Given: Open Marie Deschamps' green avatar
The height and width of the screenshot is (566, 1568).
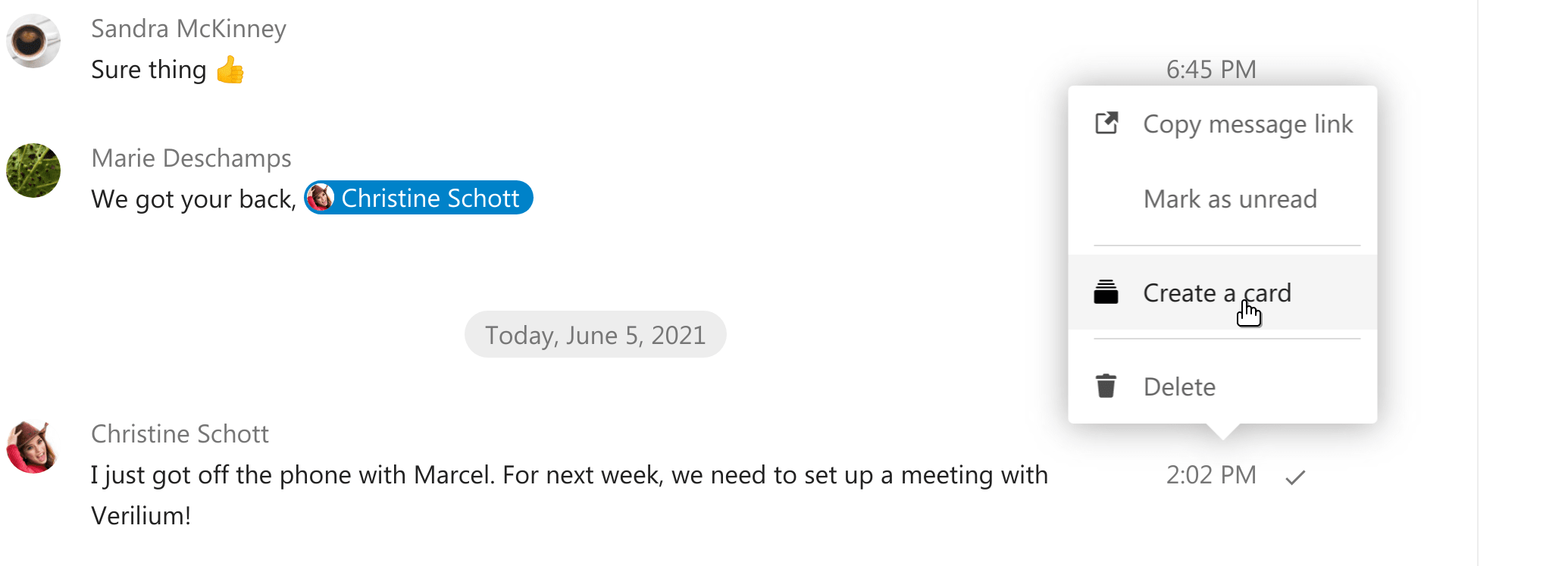Looking at the screenshot, I should tap(33, 170).
